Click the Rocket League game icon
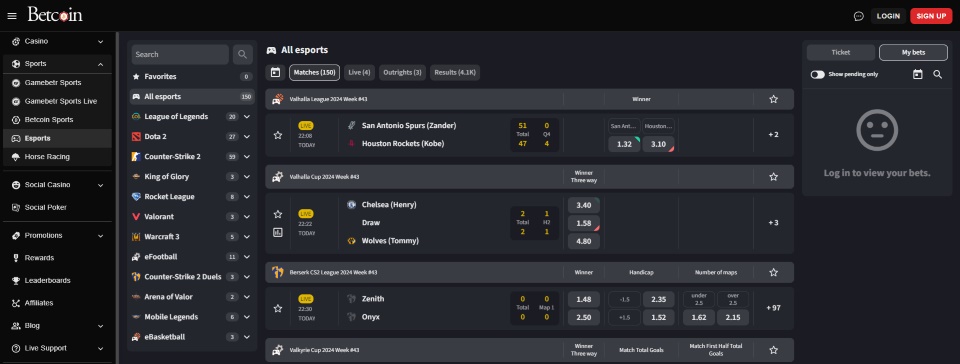The image size is (960, 364). pyautogui.click(x=135, y=196)
